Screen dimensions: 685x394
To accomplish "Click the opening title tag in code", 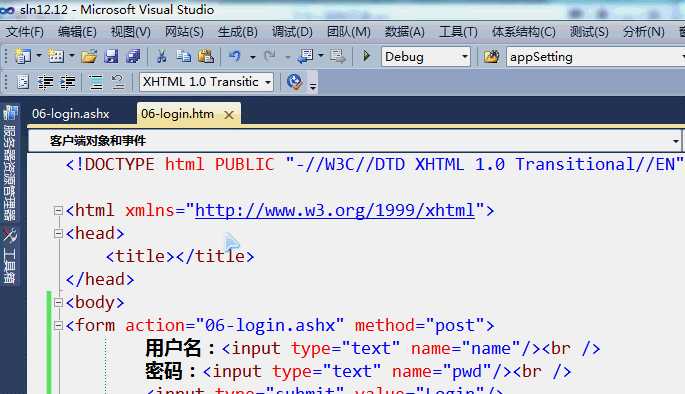I will (x=141, y=256).
